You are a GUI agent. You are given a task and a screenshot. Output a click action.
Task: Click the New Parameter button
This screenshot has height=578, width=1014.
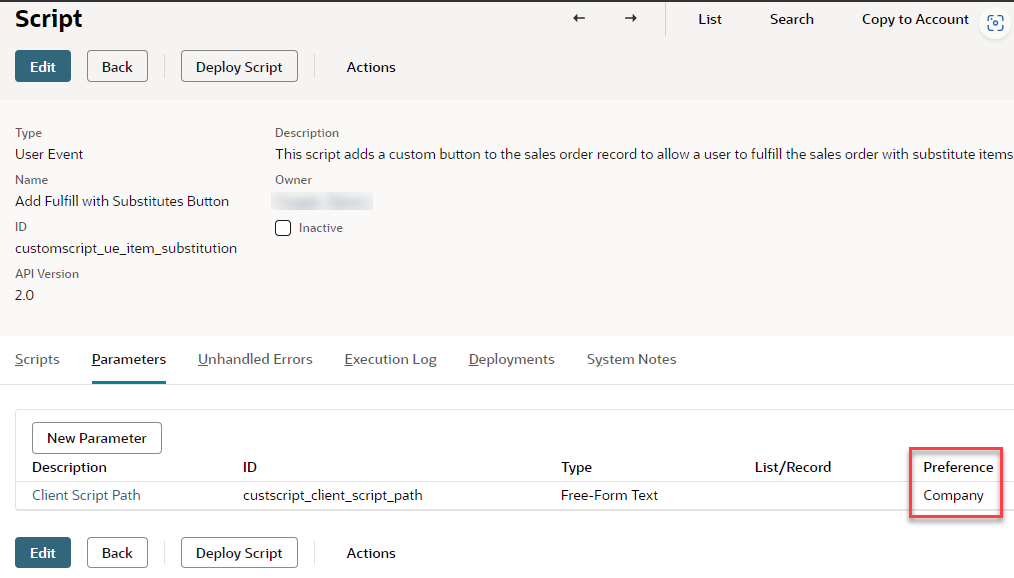click(97, 438)
